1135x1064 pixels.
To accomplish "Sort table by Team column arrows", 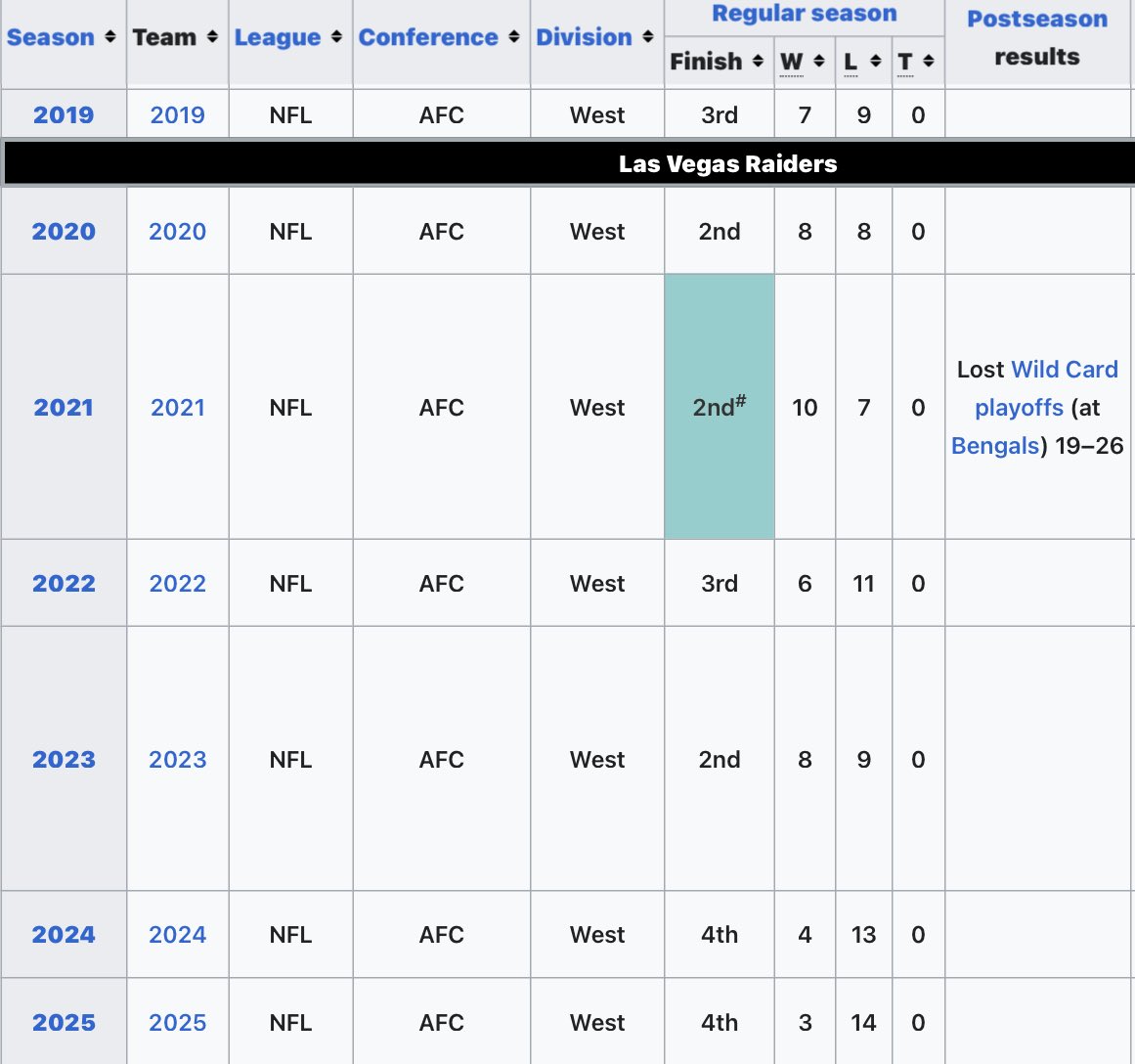I will coord(212,36).
